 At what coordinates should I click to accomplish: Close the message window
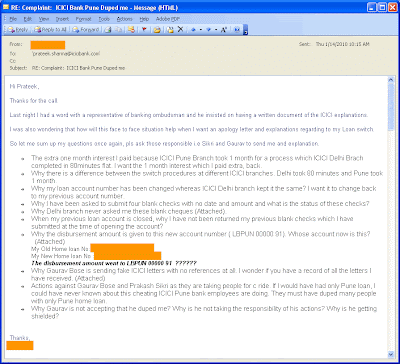click(x=392, y=7)
